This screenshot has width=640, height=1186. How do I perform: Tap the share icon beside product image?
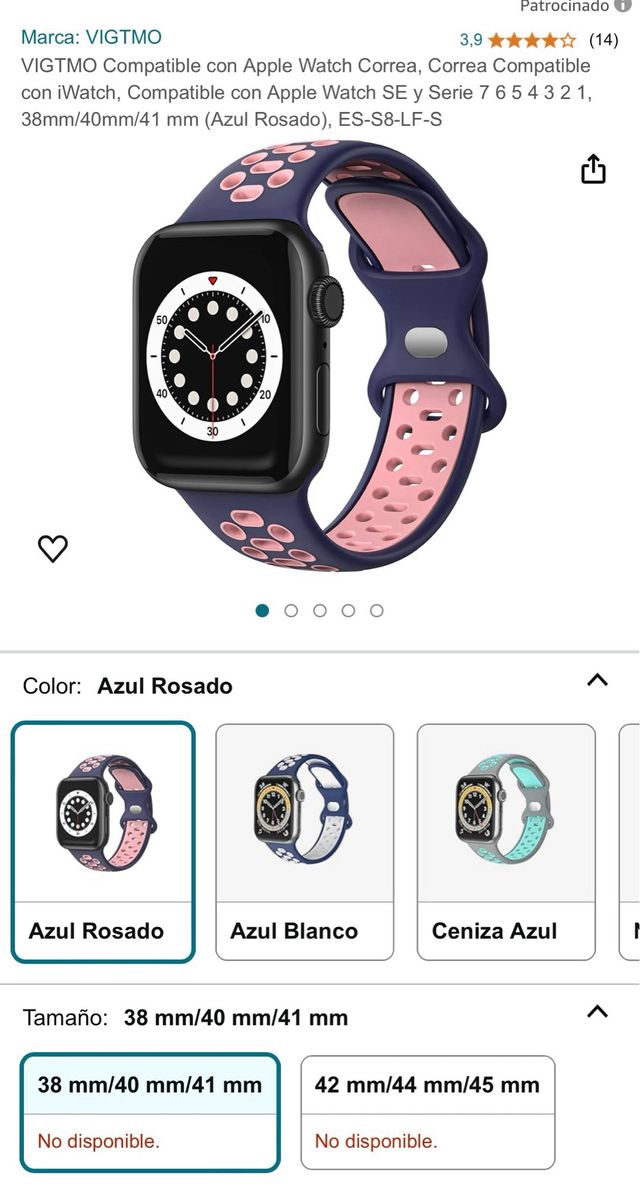click(x=593, y=169)
